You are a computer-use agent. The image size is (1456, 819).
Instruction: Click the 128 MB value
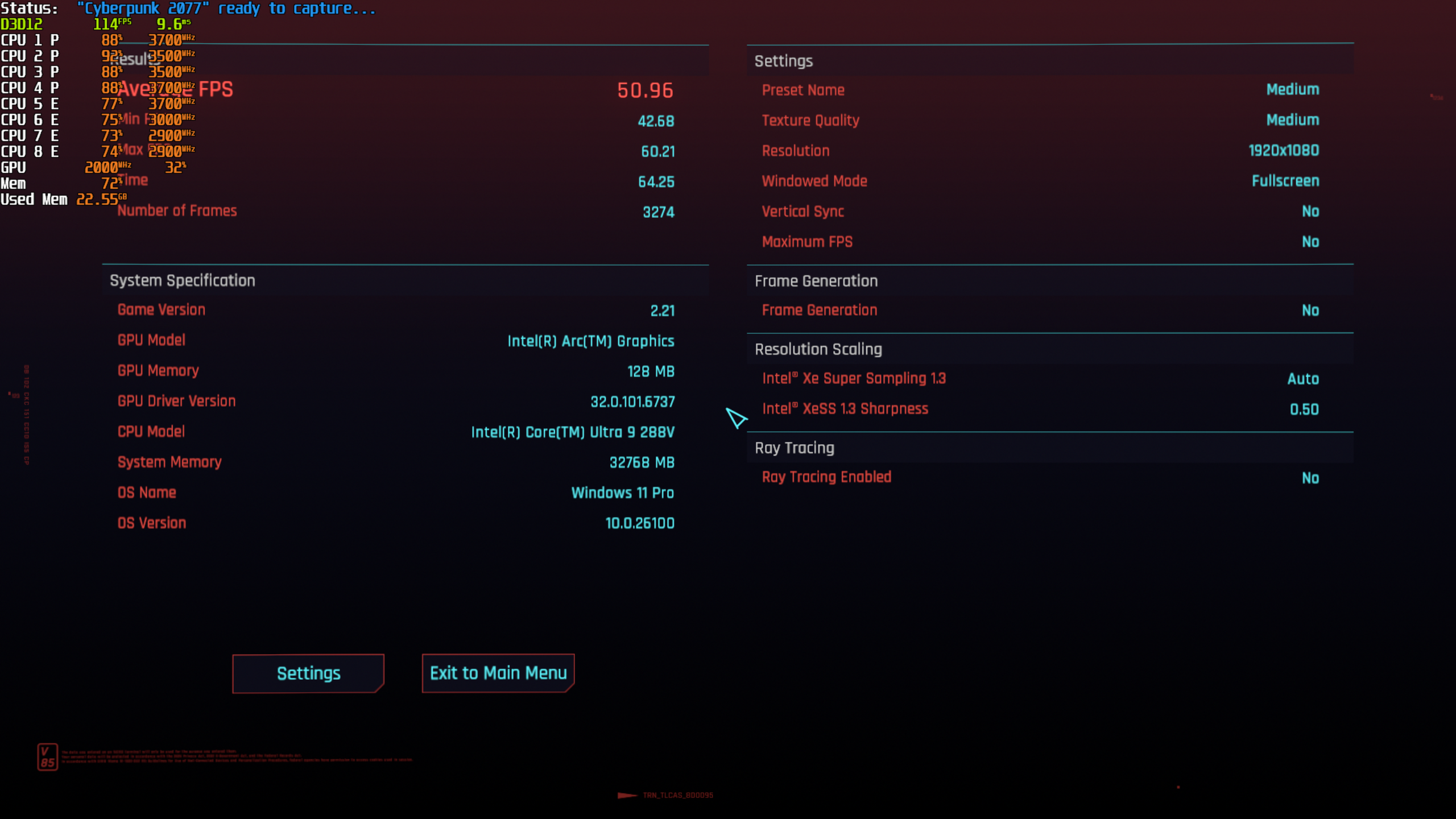651,371
